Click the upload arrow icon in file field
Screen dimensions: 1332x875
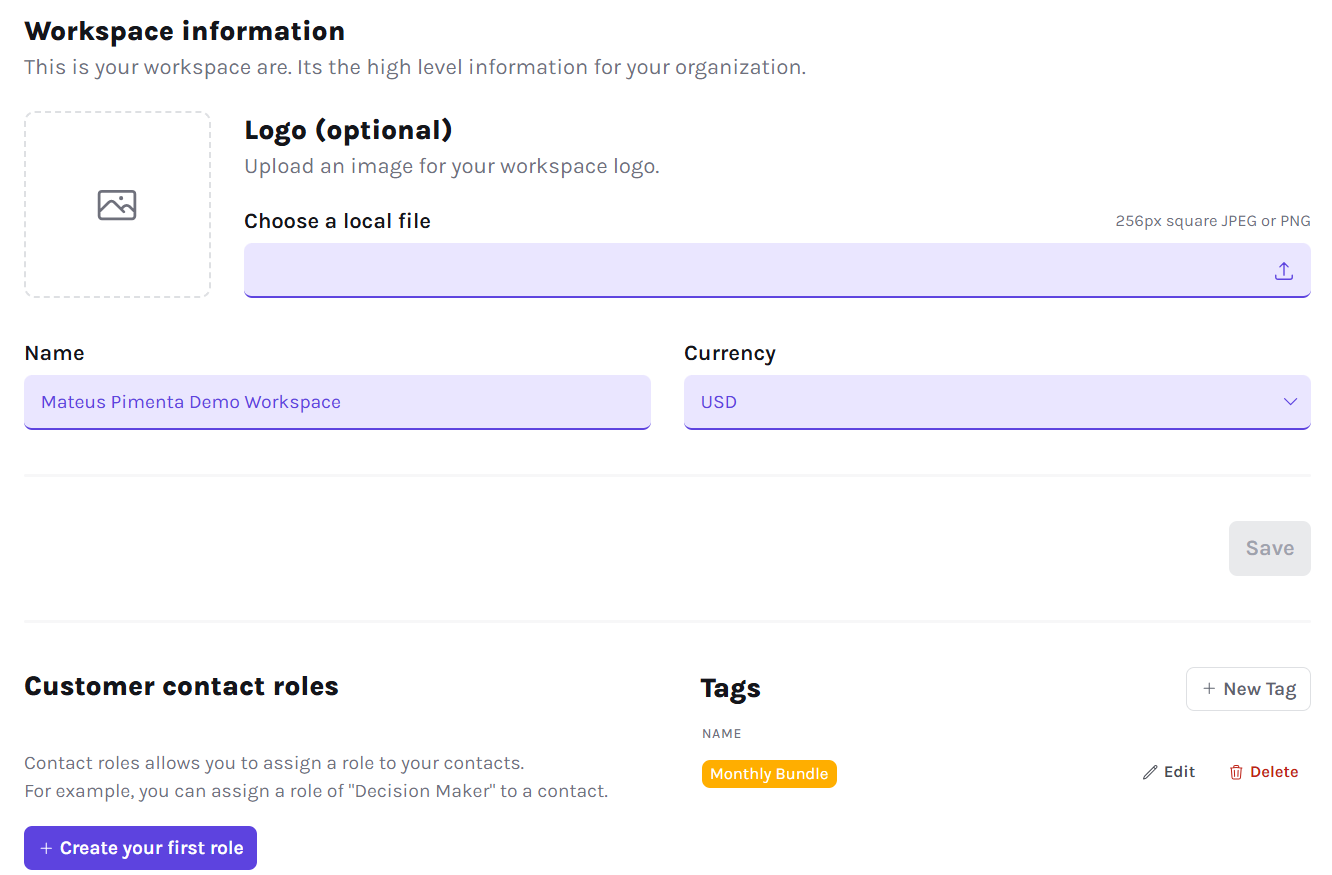[1284, 271]
